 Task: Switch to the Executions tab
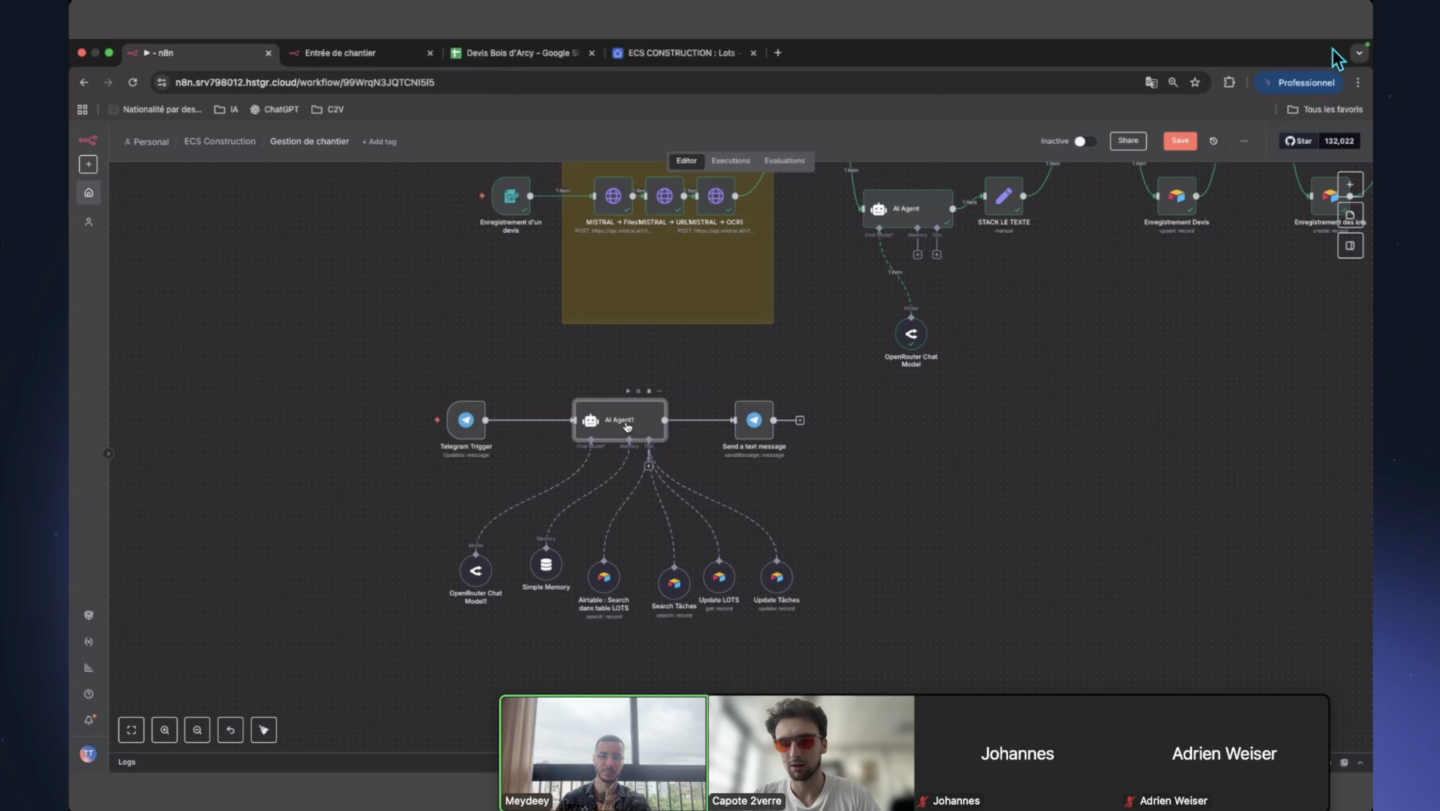pos(730,161)
